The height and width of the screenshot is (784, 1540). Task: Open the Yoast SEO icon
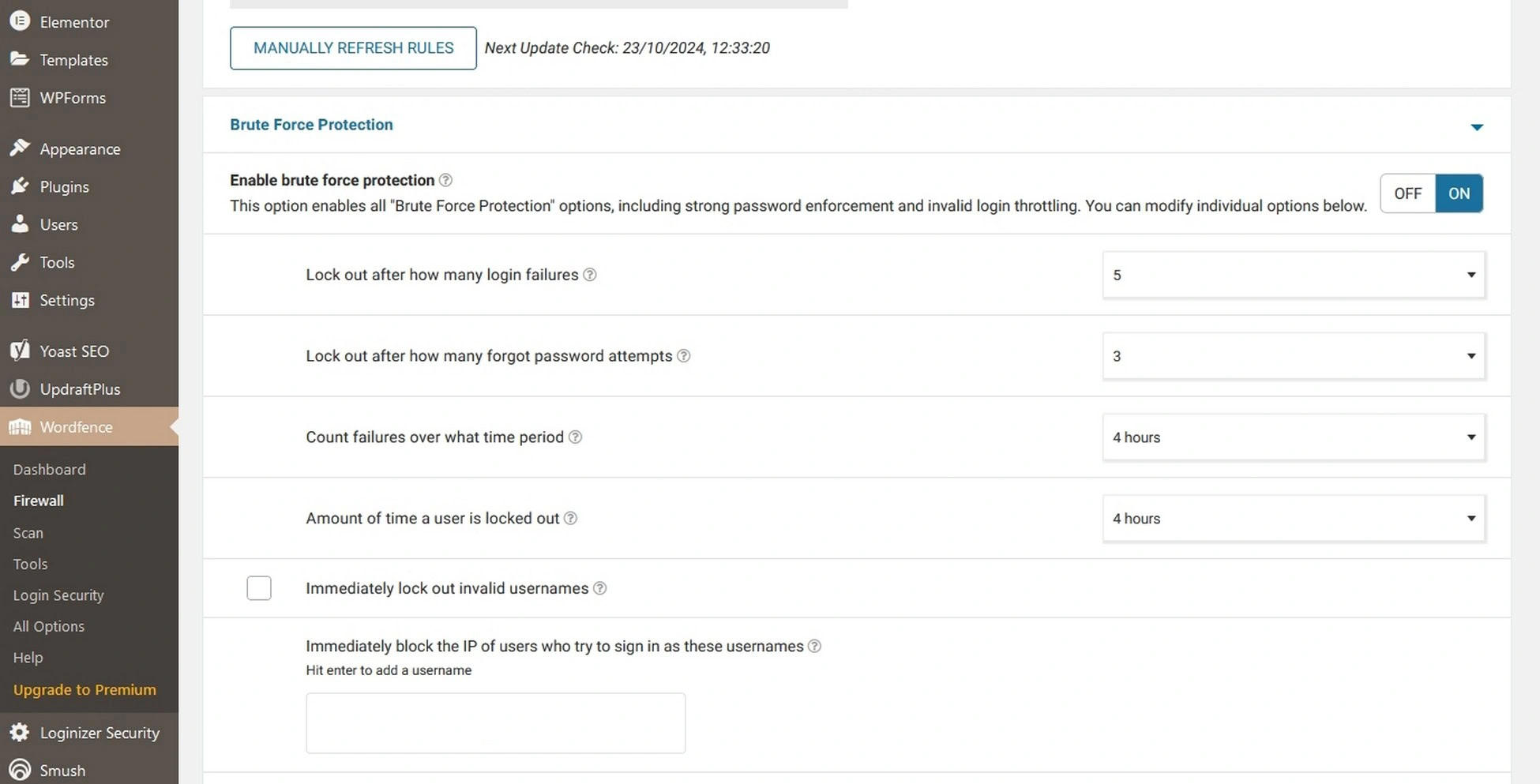click(20, 351)
